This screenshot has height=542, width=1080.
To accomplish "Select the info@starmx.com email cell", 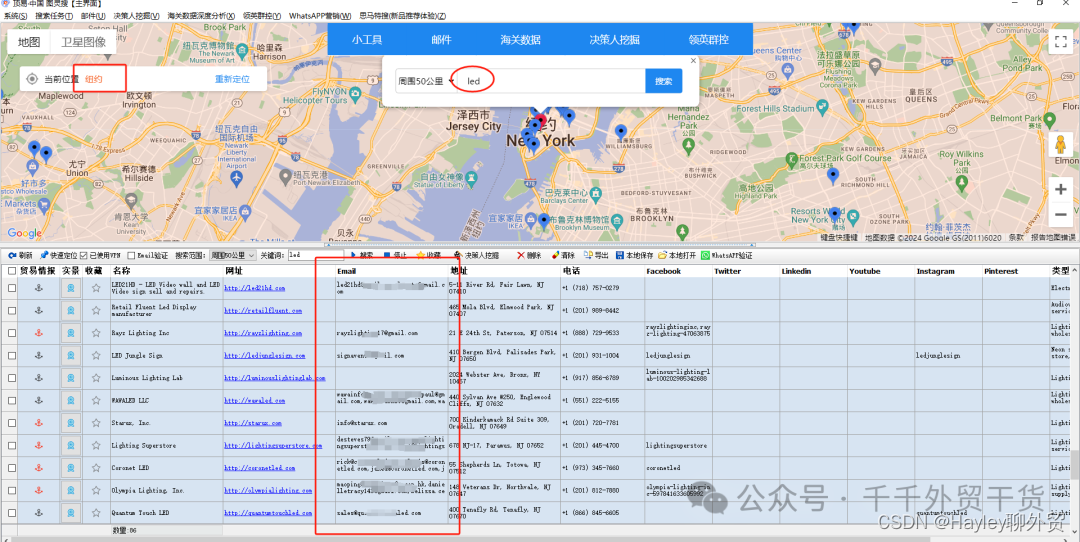I will point(391,422).
